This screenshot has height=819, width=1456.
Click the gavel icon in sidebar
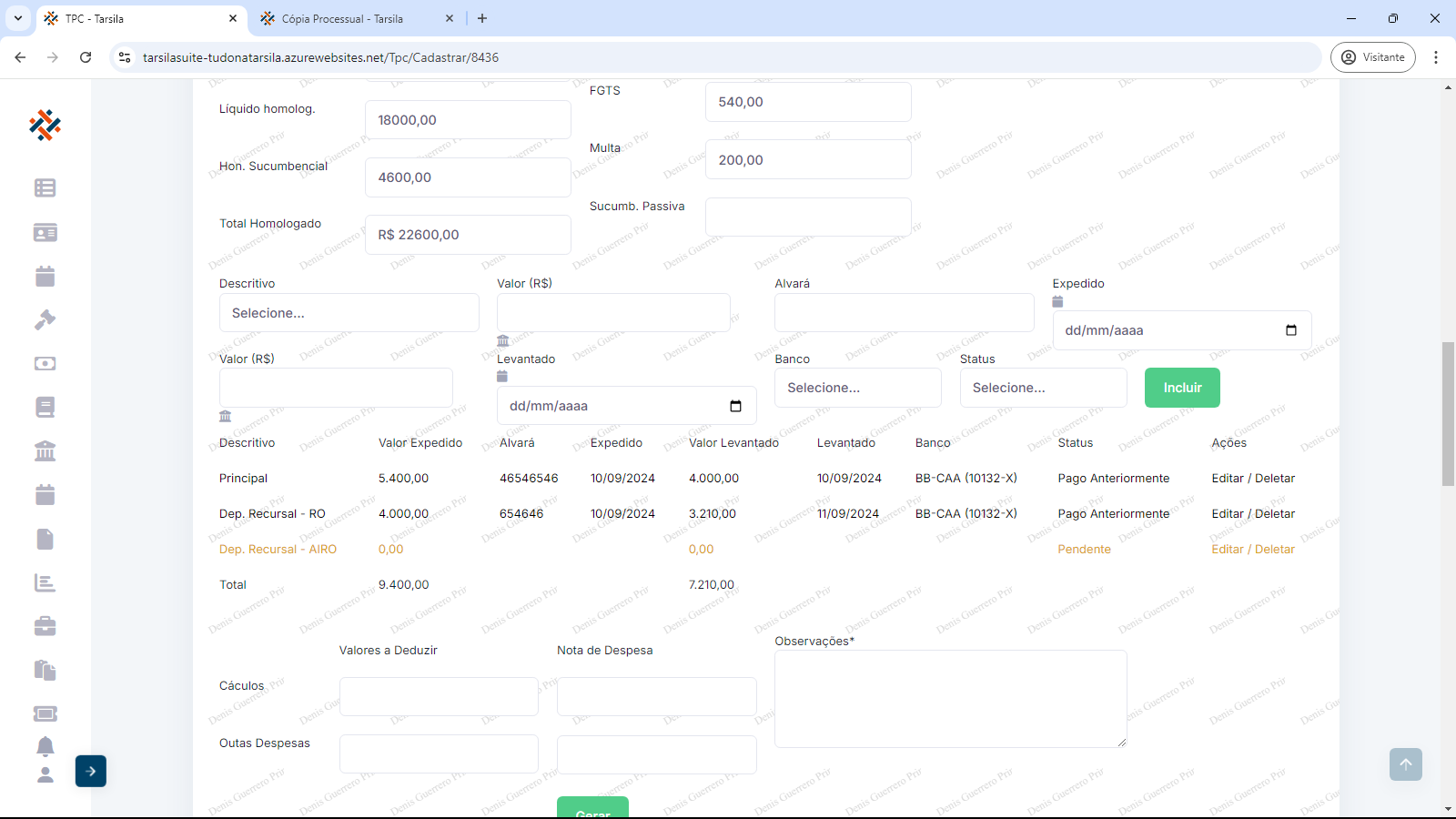click(x=45, y=319)
